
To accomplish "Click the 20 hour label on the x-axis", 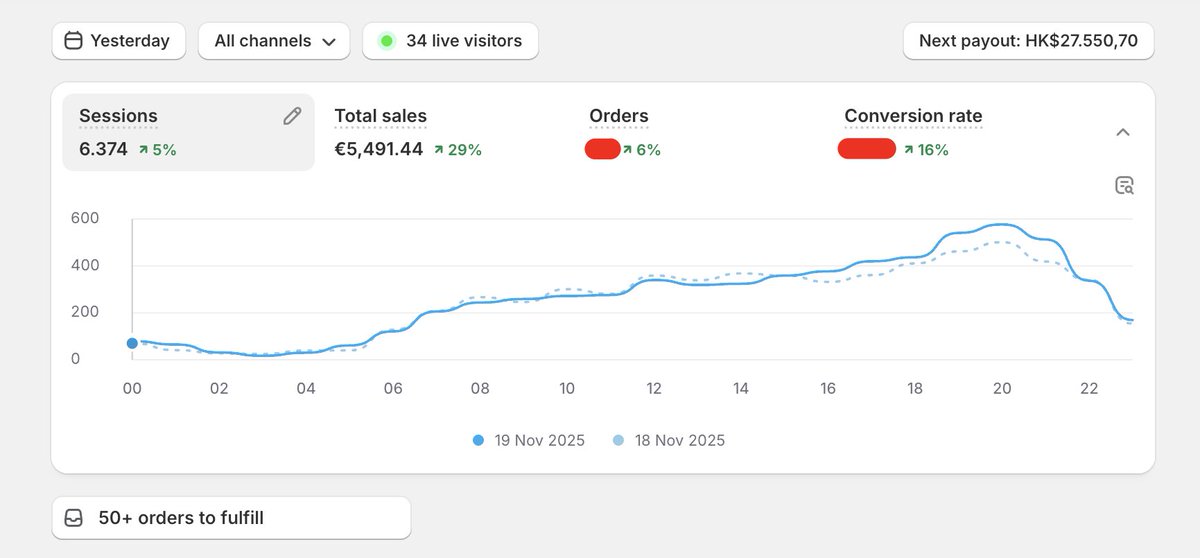I will tap(1002, 389).
